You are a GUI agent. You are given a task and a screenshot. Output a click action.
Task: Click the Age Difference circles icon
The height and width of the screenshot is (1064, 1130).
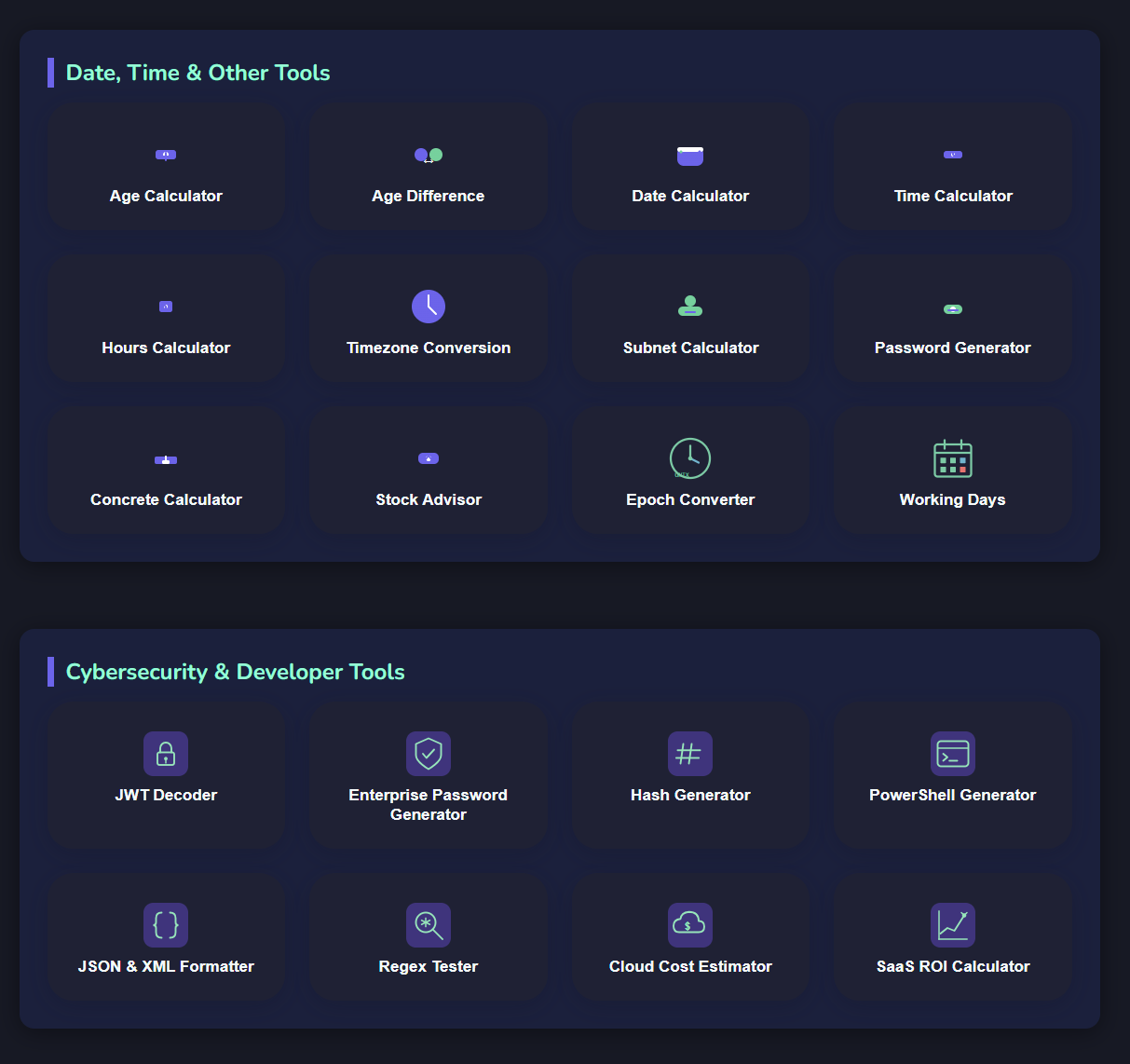[x=428, y=155]
